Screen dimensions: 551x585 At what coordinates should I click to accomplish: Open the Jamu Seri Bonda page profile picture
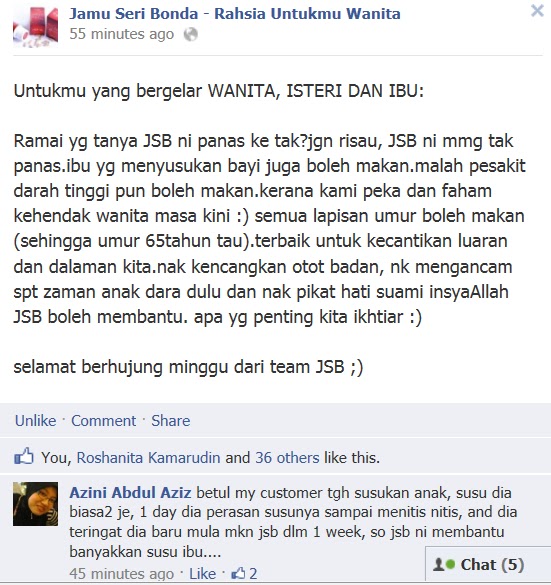35,26
